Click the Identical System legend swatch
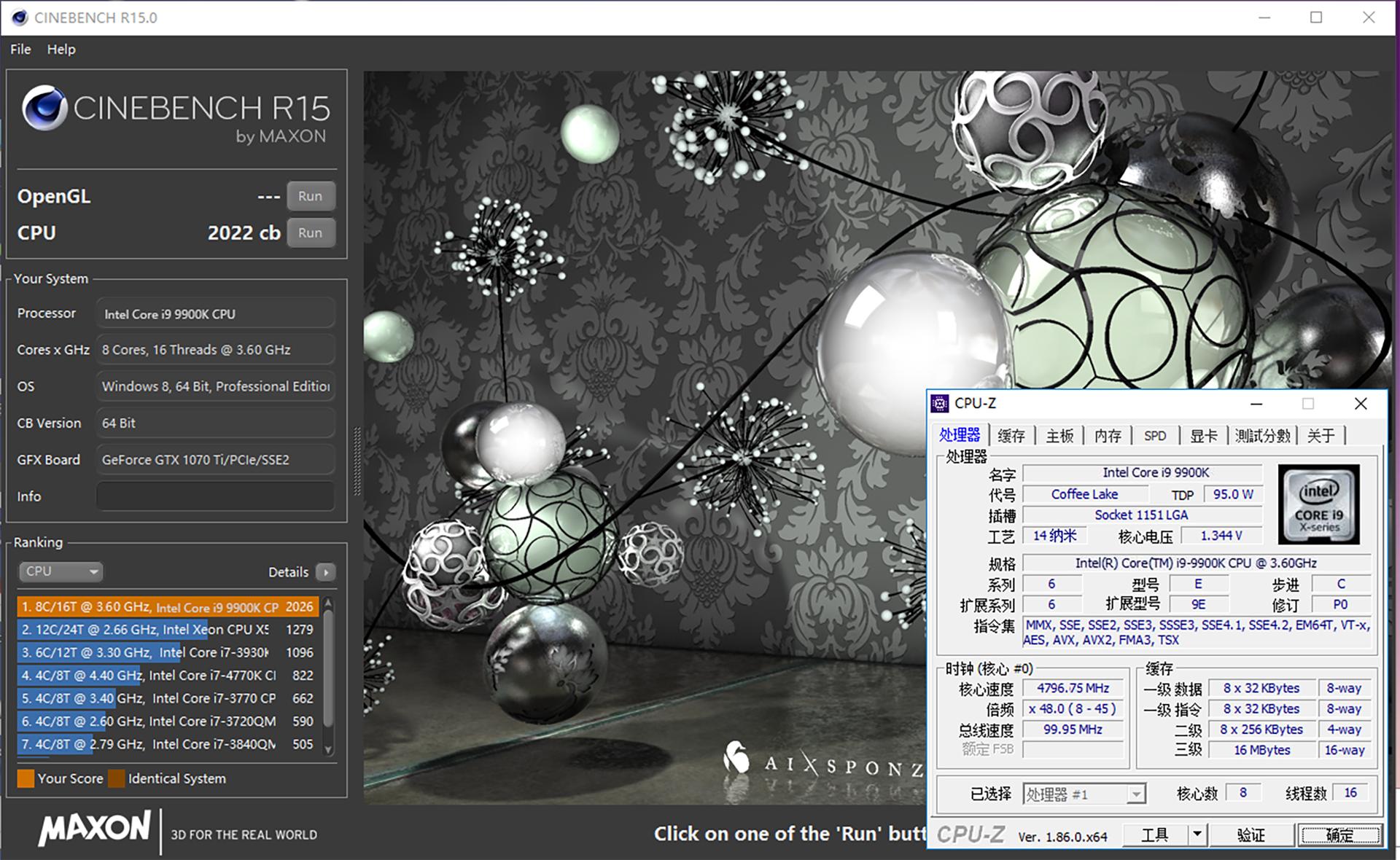The height and width of the screenshot is (860, 1400). [117, 778]
